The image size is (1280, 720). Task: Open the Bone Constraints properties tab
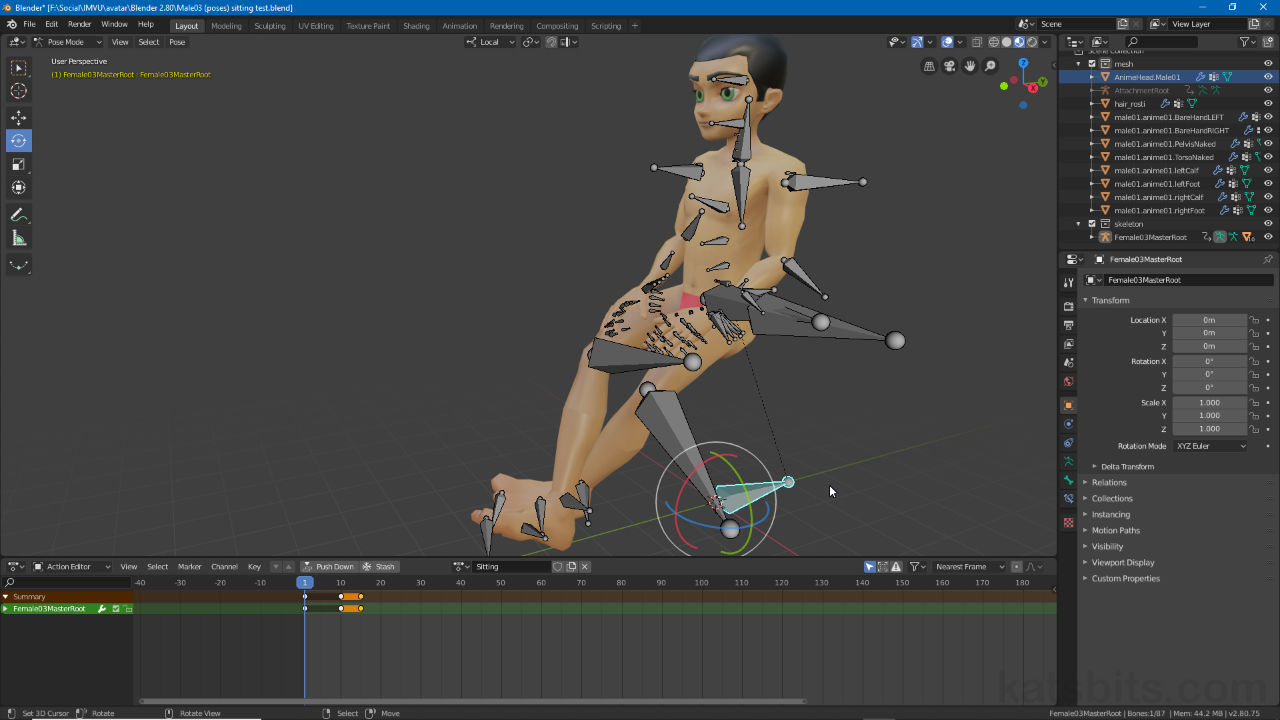coord(1068,499)
